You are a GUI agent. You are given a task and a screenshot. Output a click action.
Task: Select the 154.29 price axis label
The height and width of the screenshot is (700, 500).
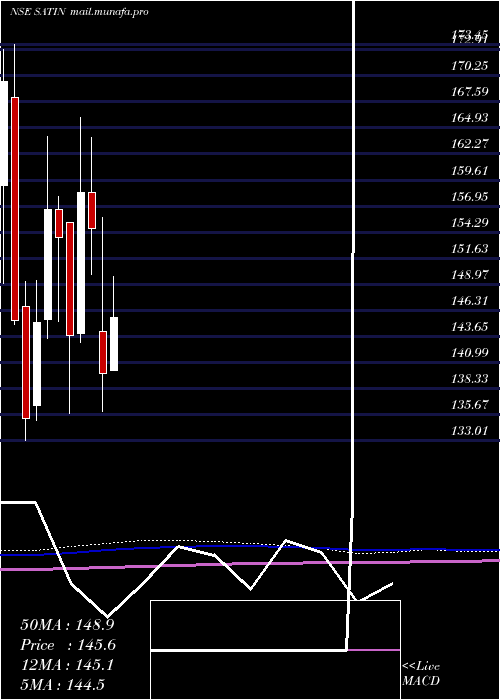tap(470, 222)
